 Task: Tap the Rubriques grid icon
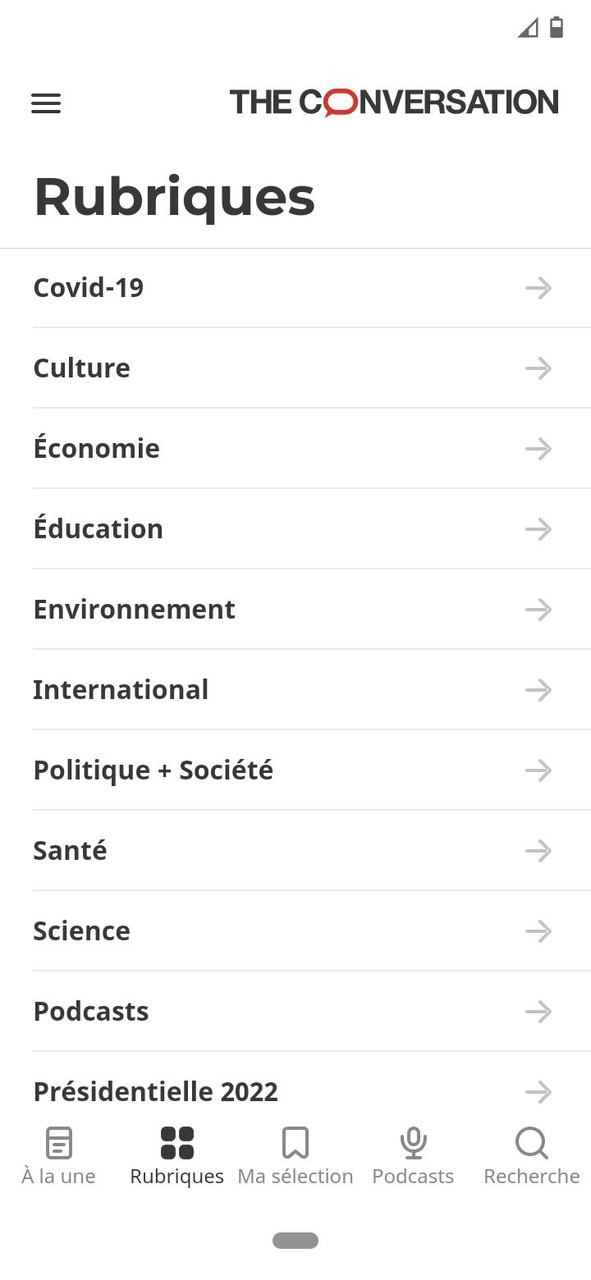click(176, 1141)
